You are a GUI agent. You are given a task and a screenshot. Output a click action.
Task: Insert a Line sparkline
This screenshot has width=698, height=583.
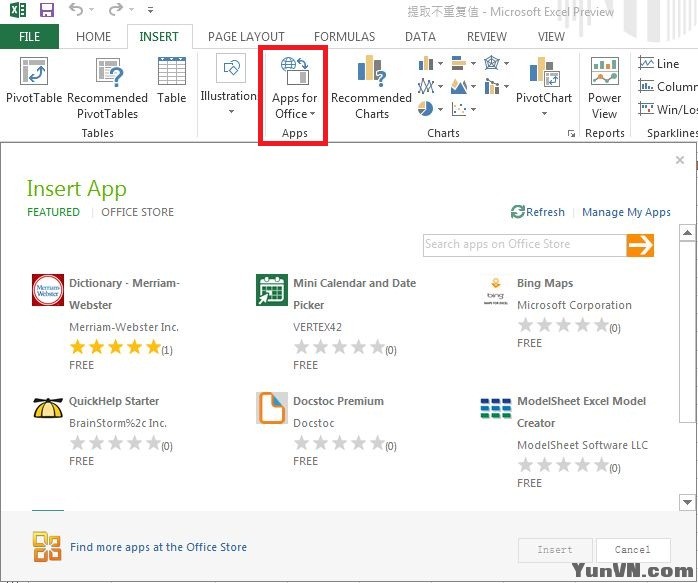[658, 63]
